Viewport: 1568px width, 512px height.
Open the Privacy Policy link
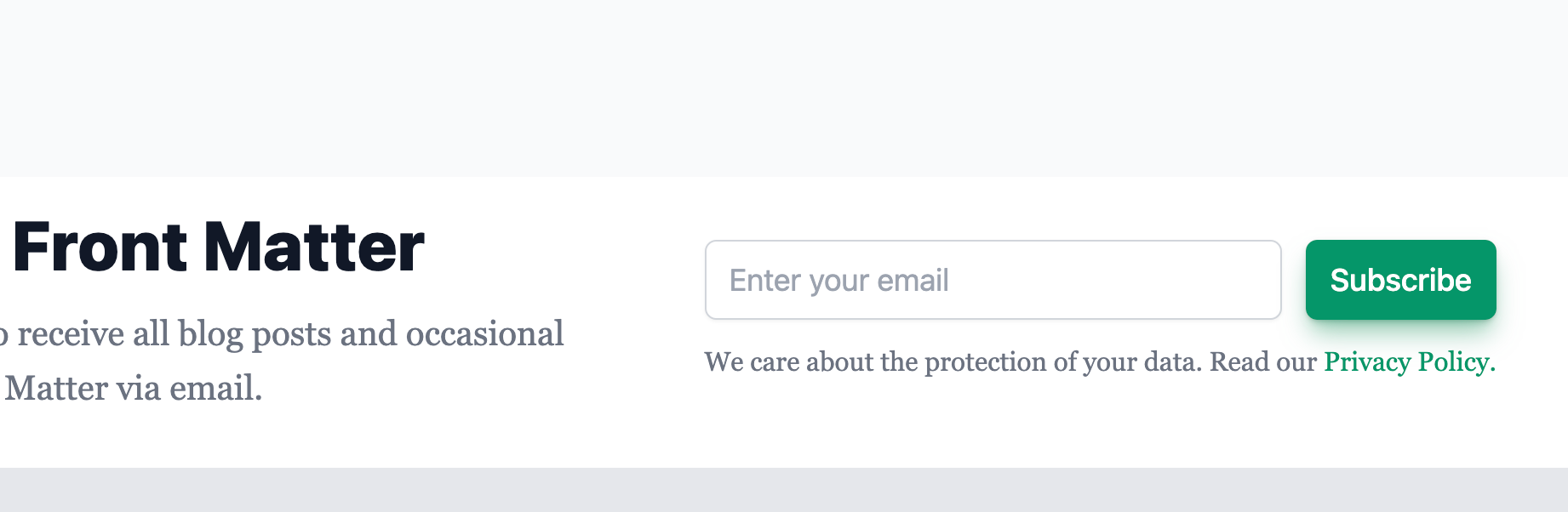point(1410,362)
